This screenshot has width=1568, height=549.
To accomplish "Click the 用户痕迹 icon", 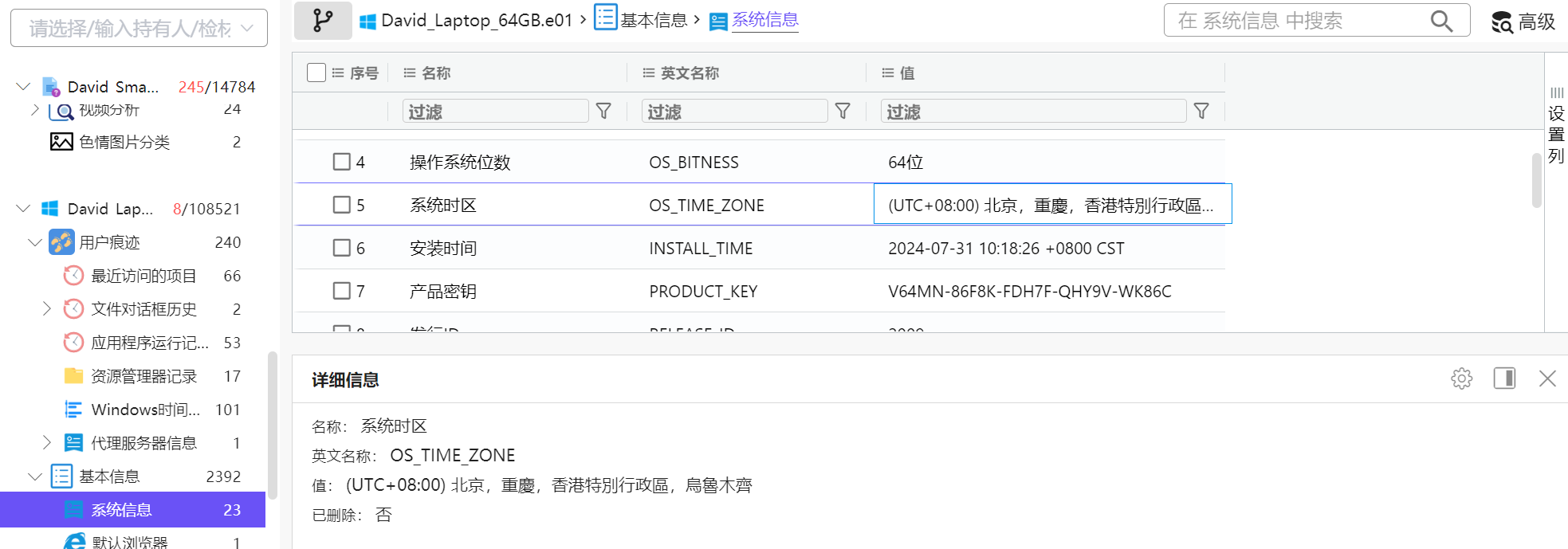I will point(61,242).
